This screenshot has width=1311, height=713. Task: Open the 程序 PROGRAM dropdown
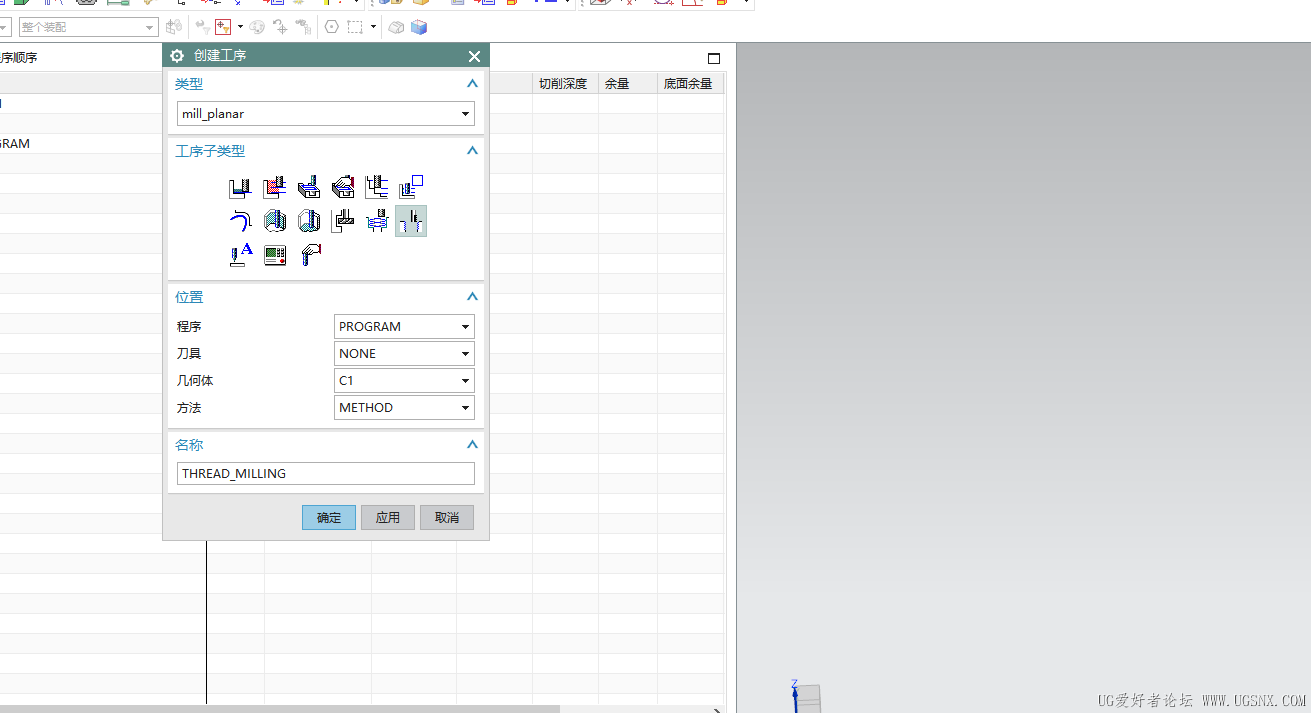(404, 327)
